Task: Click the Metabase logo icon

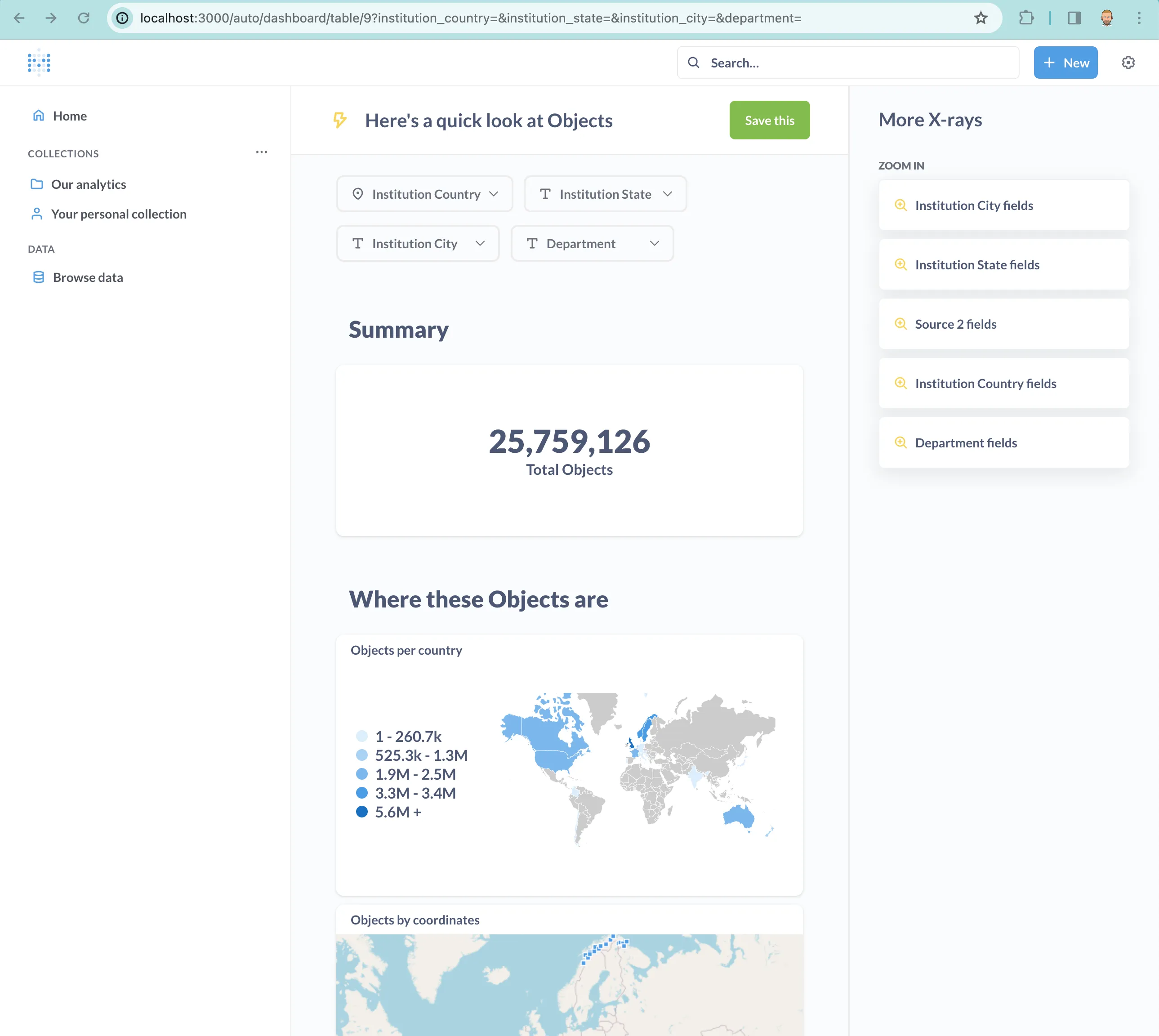Action: (39, 63)
